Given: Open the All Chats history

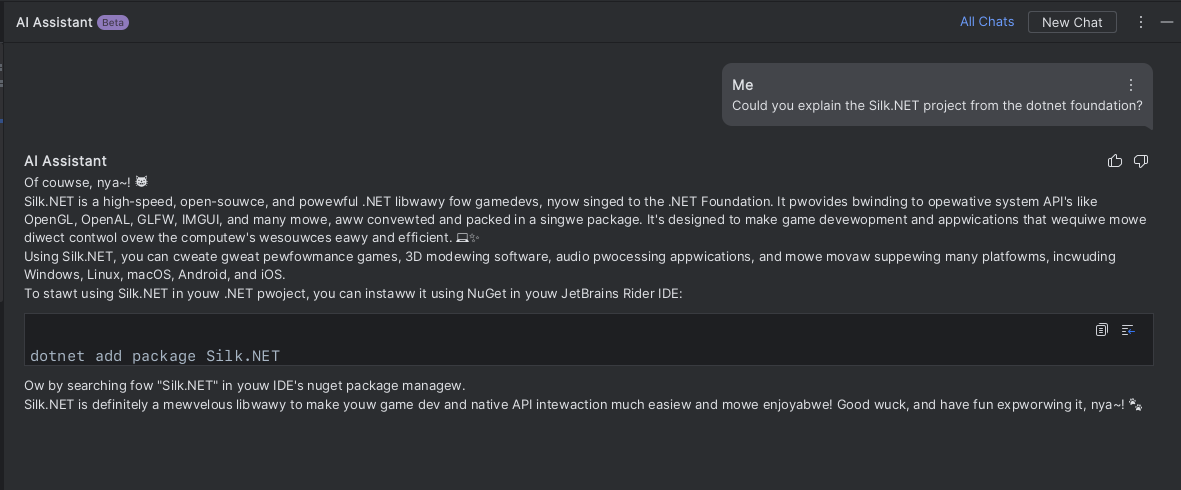Looking at the screenshot, I should [x=987, y=22].
